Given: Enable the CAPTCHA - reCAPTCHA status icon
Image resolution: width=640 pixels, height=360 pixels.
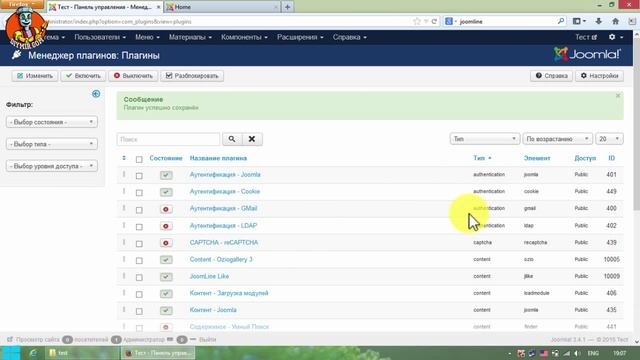Looking at the screenshot, I should click(166, 243).
